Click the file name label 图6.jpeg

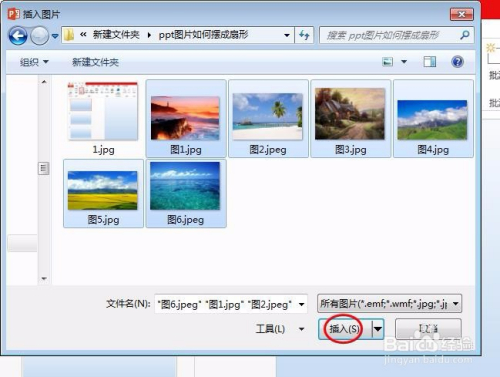(185, 220)
